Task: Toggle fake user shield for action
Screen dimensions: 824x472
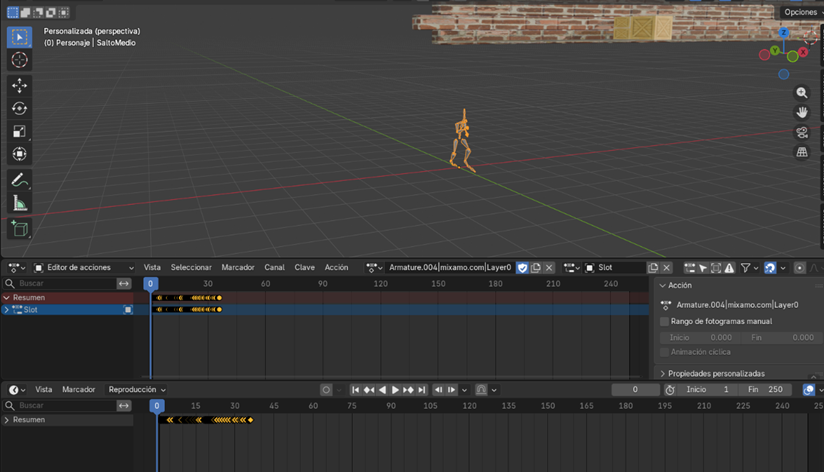Action: coord(522,268)
